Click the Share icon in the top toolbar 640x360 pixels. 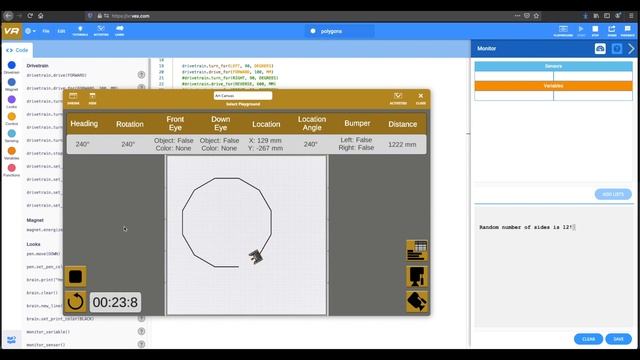(611, 31)
